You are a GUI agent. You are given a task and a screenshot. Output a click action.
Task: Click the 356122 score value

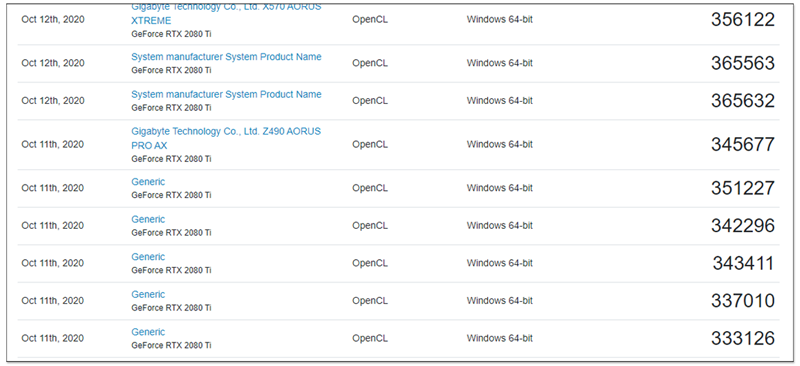pyautogui.click(x=743, y=20)
